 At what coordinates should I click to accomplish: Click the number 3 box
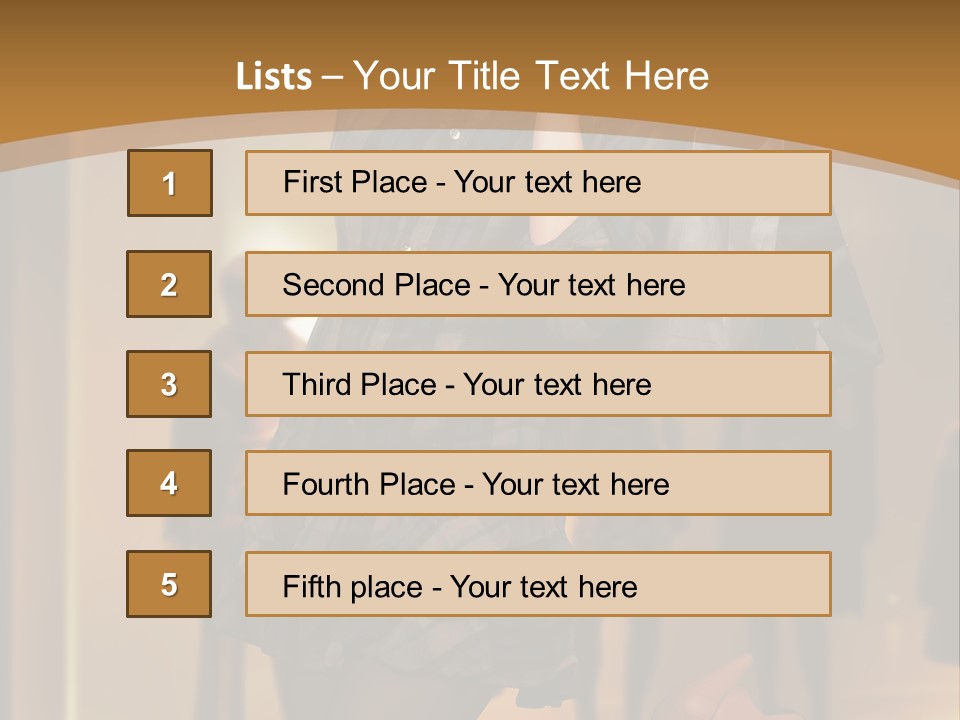[x=169, y=384]
